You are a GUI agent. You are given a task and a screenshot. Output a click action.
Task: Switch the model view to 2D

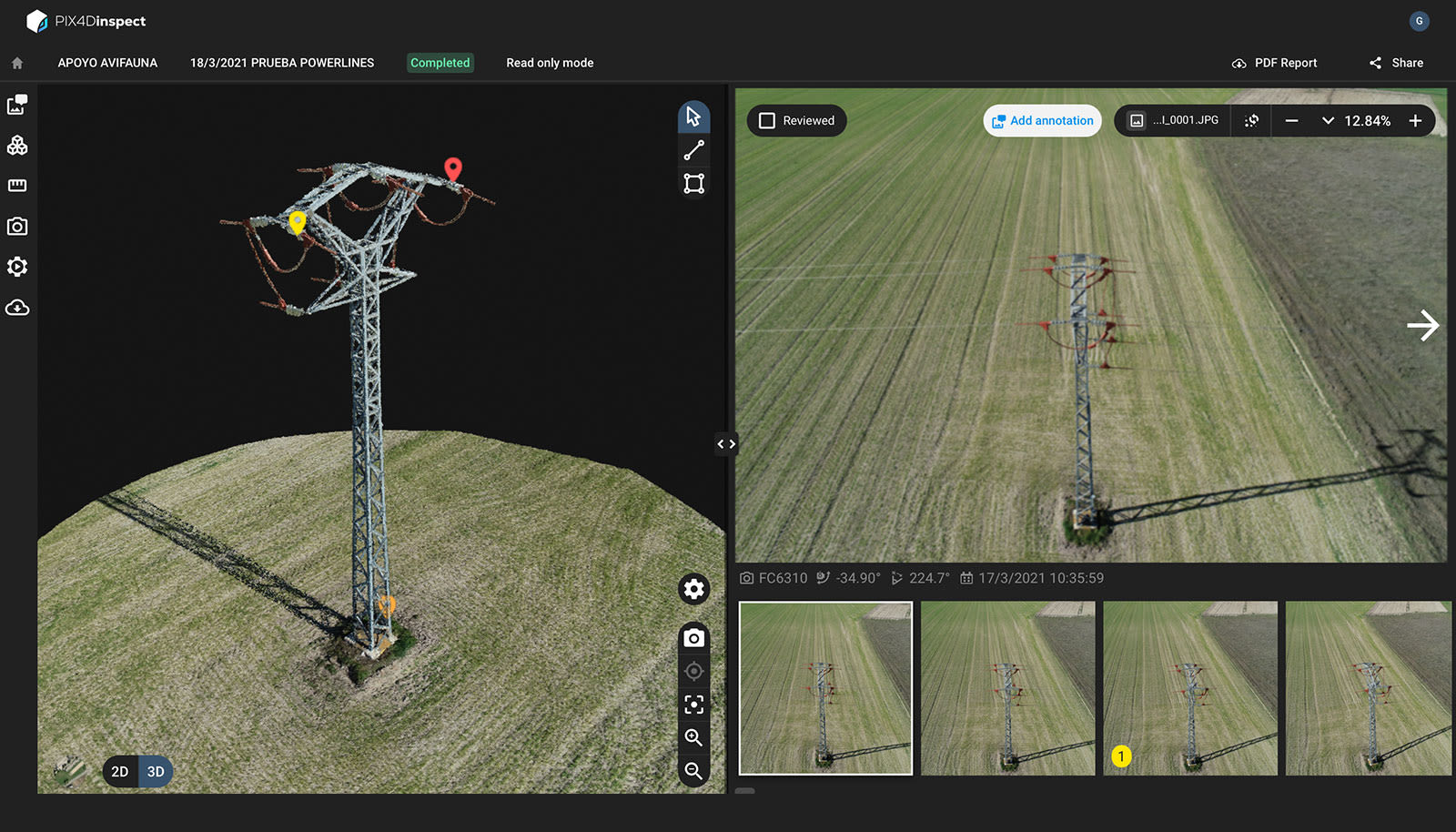(118, 771)
